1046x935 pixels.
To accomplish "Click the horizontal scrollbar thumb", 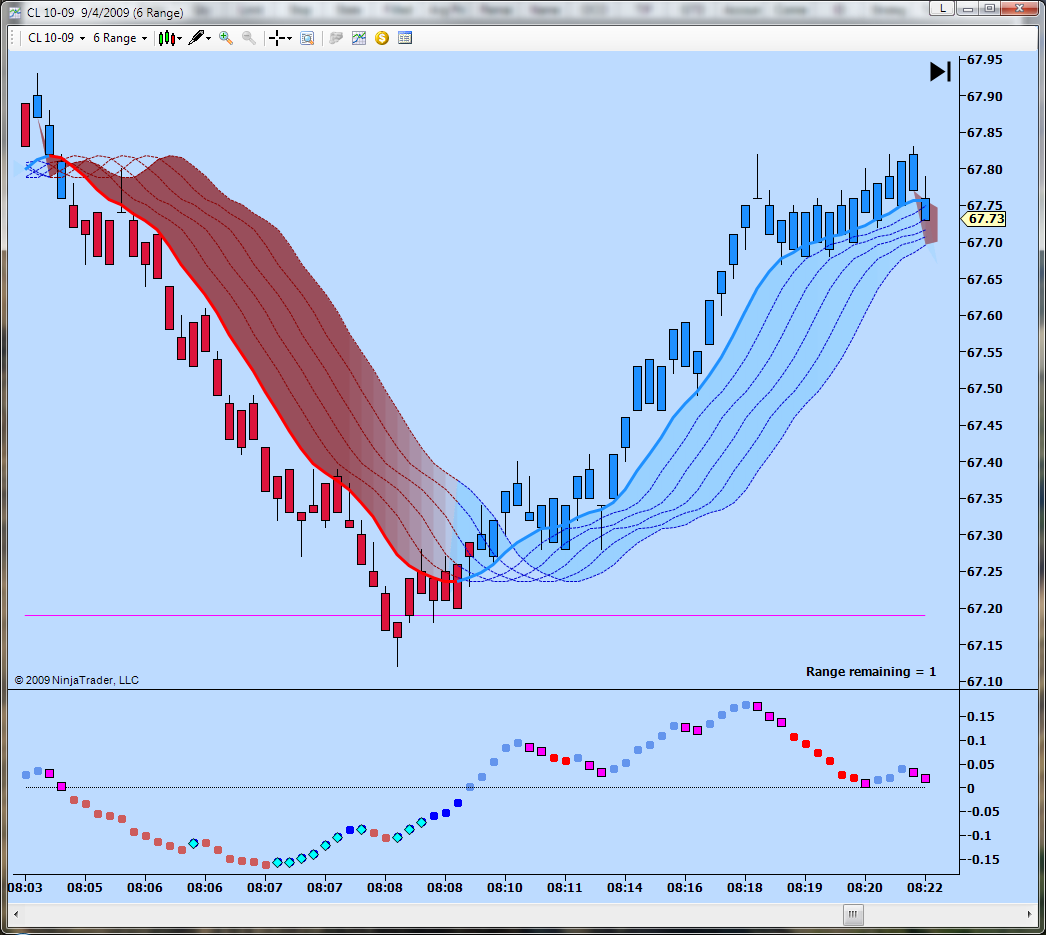I will pyautogui.click(x=853, y=915).
